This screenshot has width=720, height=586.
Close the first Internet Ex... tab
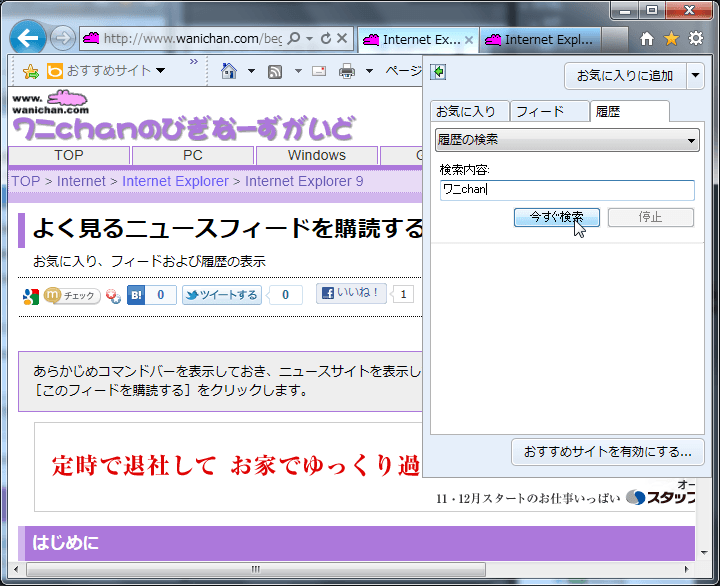(x=469, y=40)
